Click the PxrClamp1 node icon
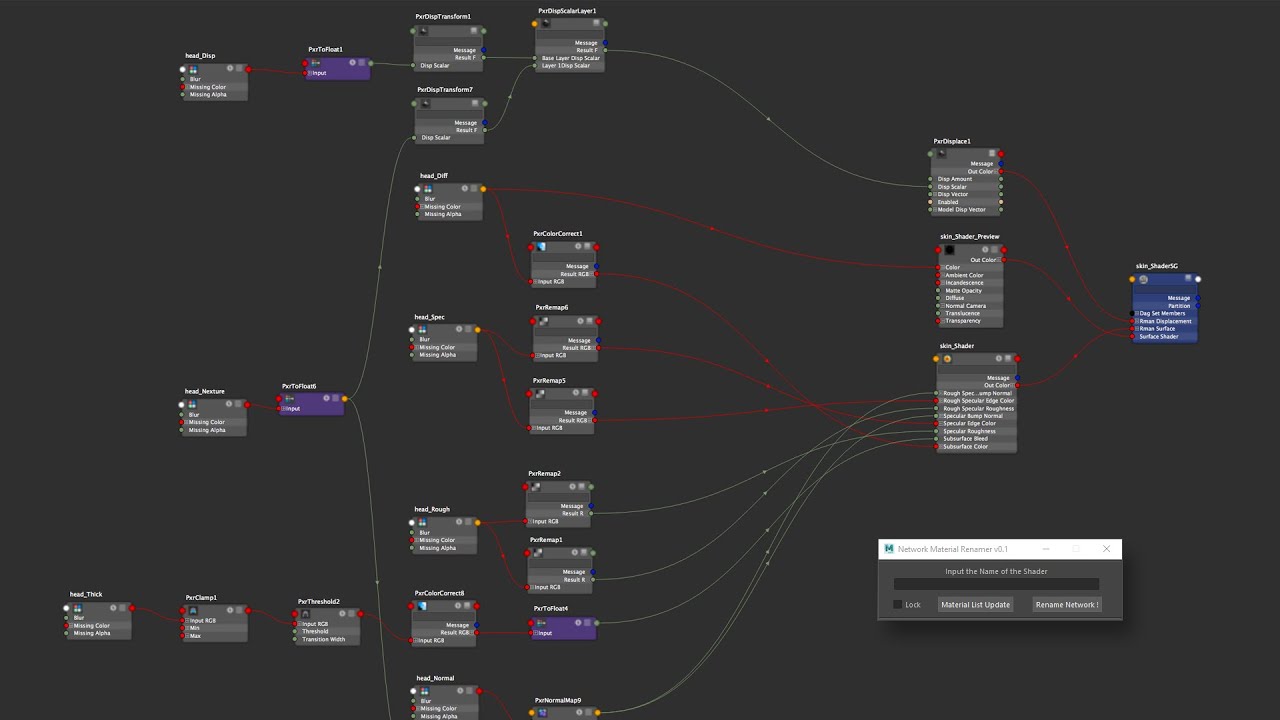 pos(194,610)
